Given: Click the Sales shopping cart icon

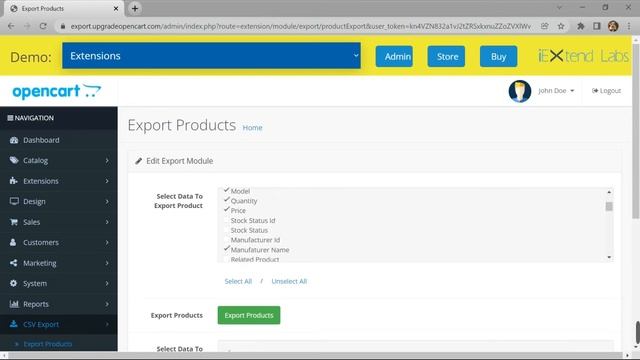Looking at the screenshot, I should (14, 222).
